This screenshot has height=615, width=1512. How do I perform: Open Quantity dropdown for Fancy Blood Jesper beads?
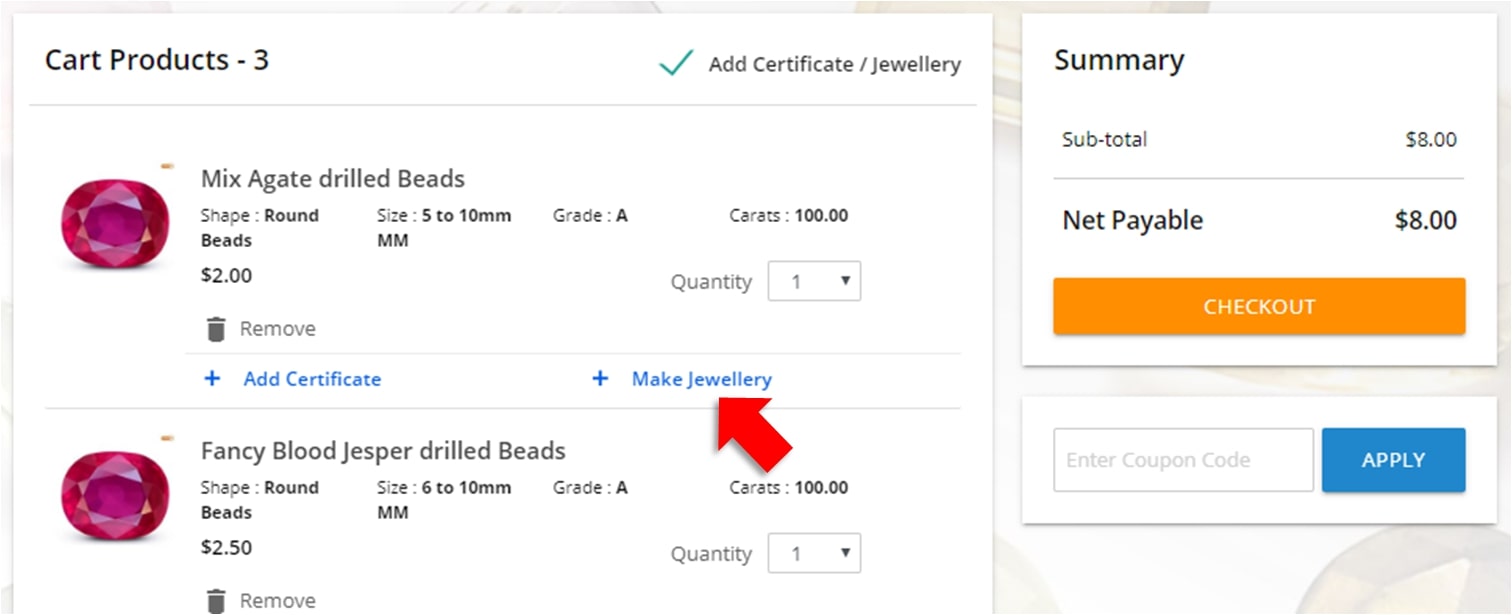[x=814, y=554]
